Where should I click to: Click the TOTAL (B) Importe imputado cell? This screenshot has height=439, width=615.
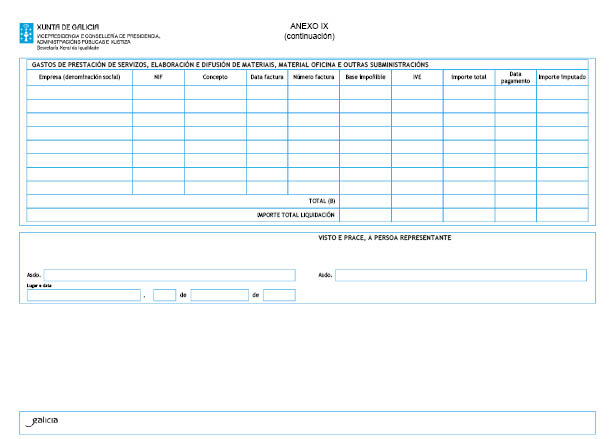tap(563, 201)
